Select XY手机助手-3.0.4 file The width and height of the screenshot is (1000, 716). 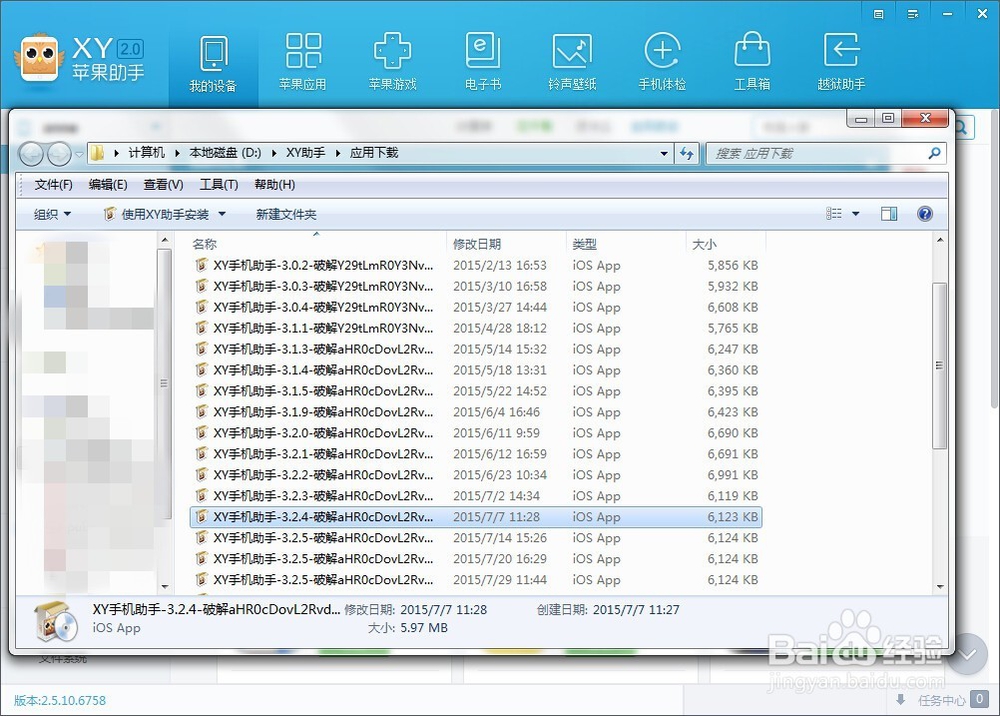coord(476,307)
